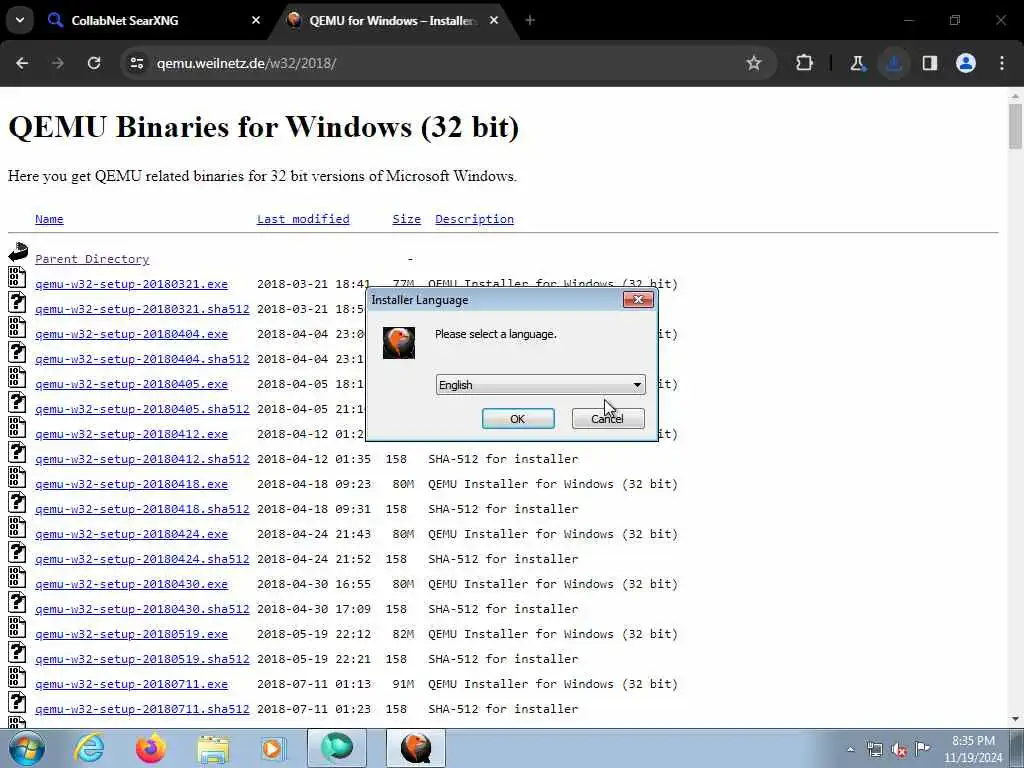Click unknown file icon beside qemu-w32-setup-20180424.sha512
Viewport: 1024px width, 768px height.
click(x=17, y=552)
